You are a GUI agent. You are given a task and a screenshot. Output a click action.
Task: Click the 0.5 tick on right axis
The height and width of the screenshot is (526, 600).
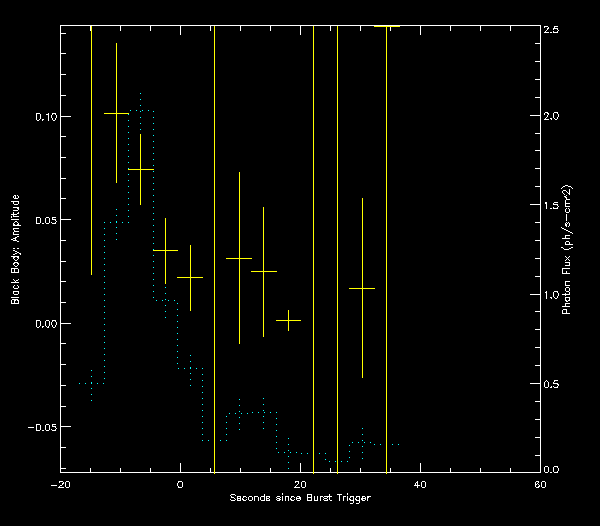551,384
